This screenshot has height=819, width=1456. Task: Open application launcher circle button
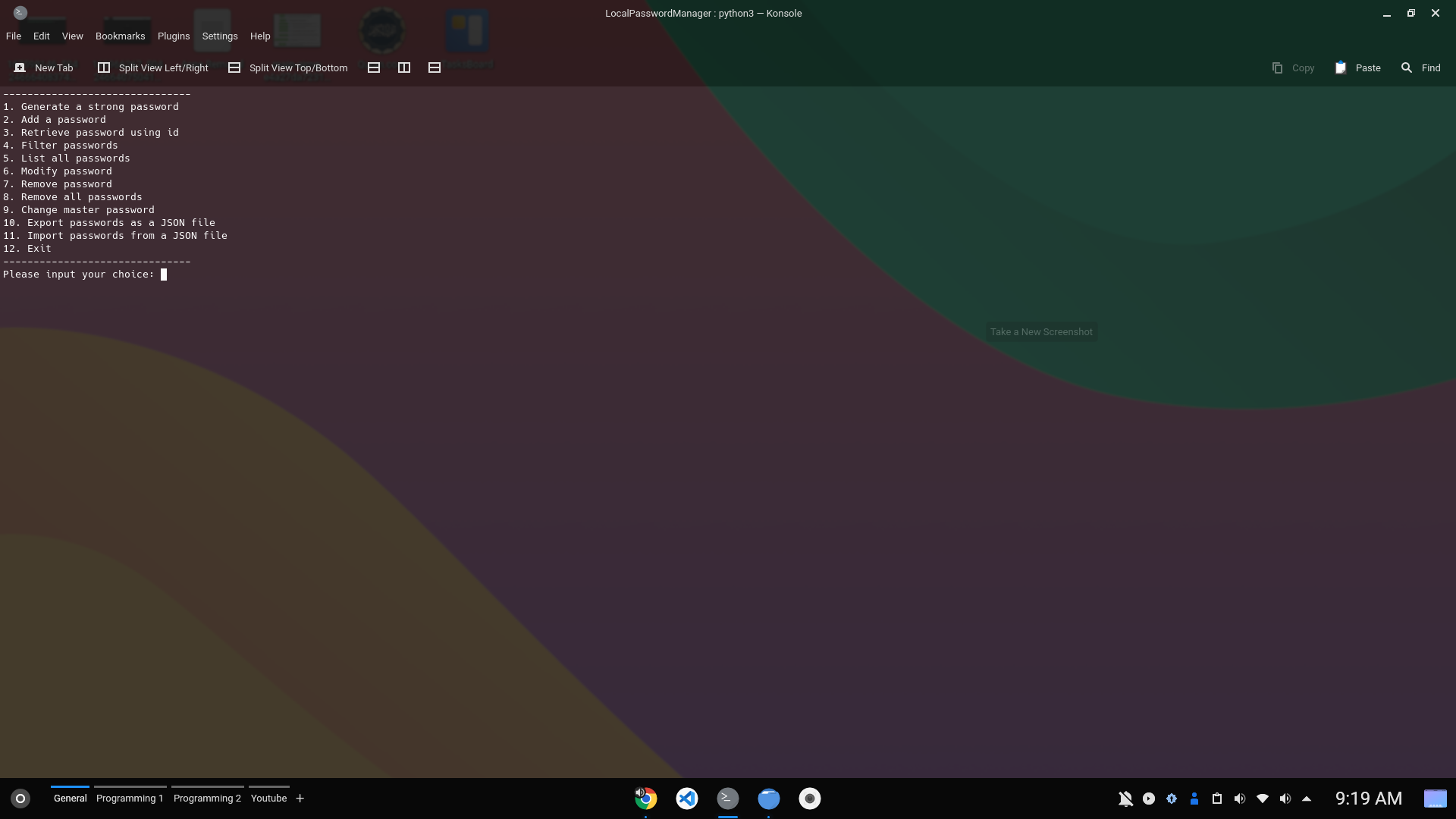(x=20, y=799)
